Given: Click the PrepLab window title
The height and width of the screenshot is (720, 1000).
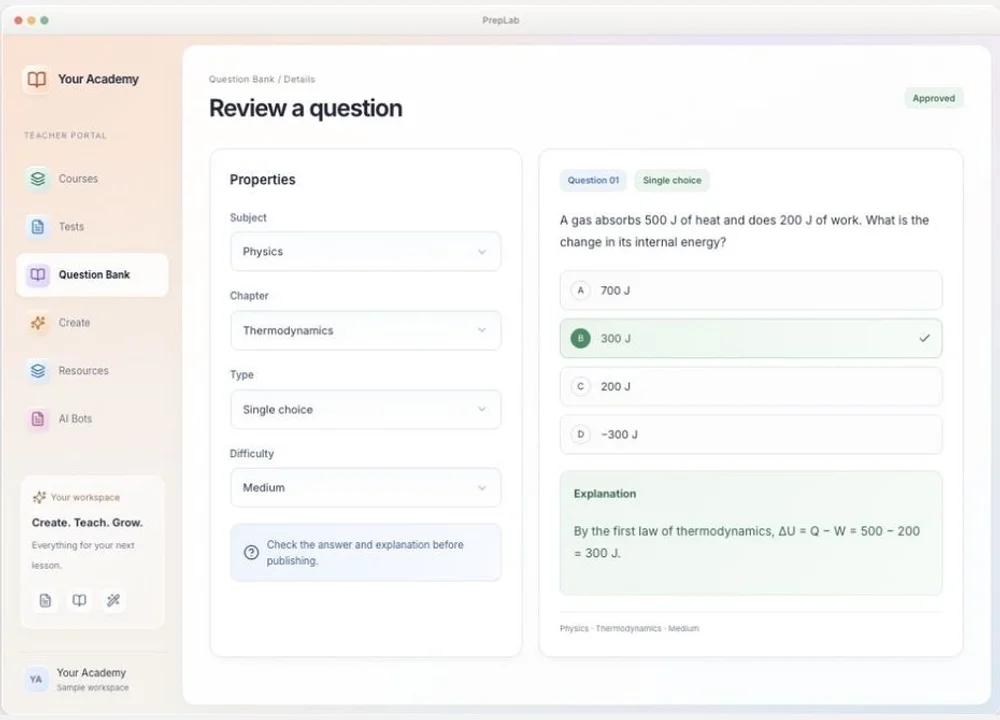Looking at the screenshot, I should [501, 20].
